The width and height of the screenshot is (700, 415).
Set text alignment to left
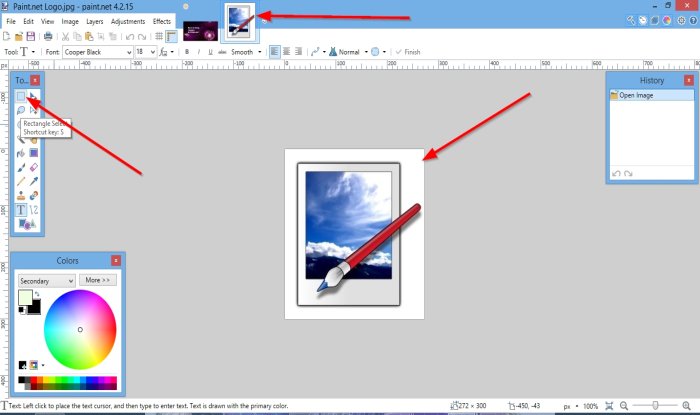(274, 52)
